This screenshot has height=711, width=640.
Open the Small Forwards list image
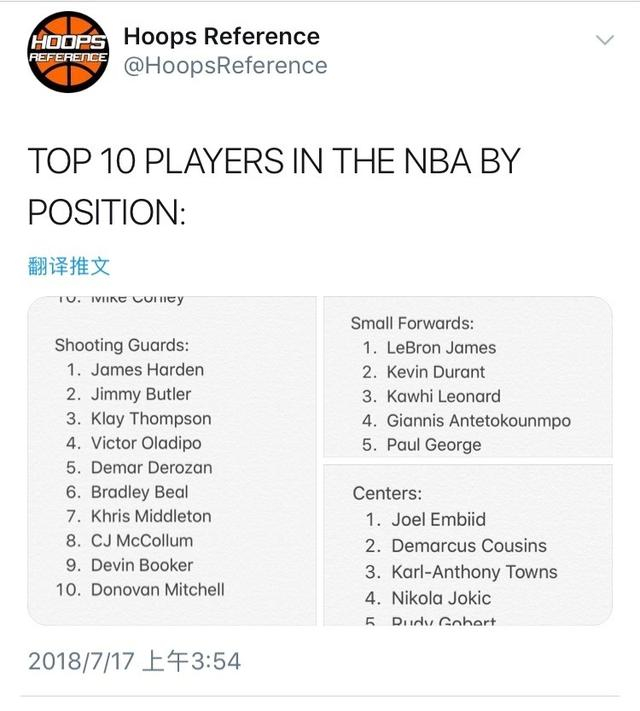click(x=467, y=376)
